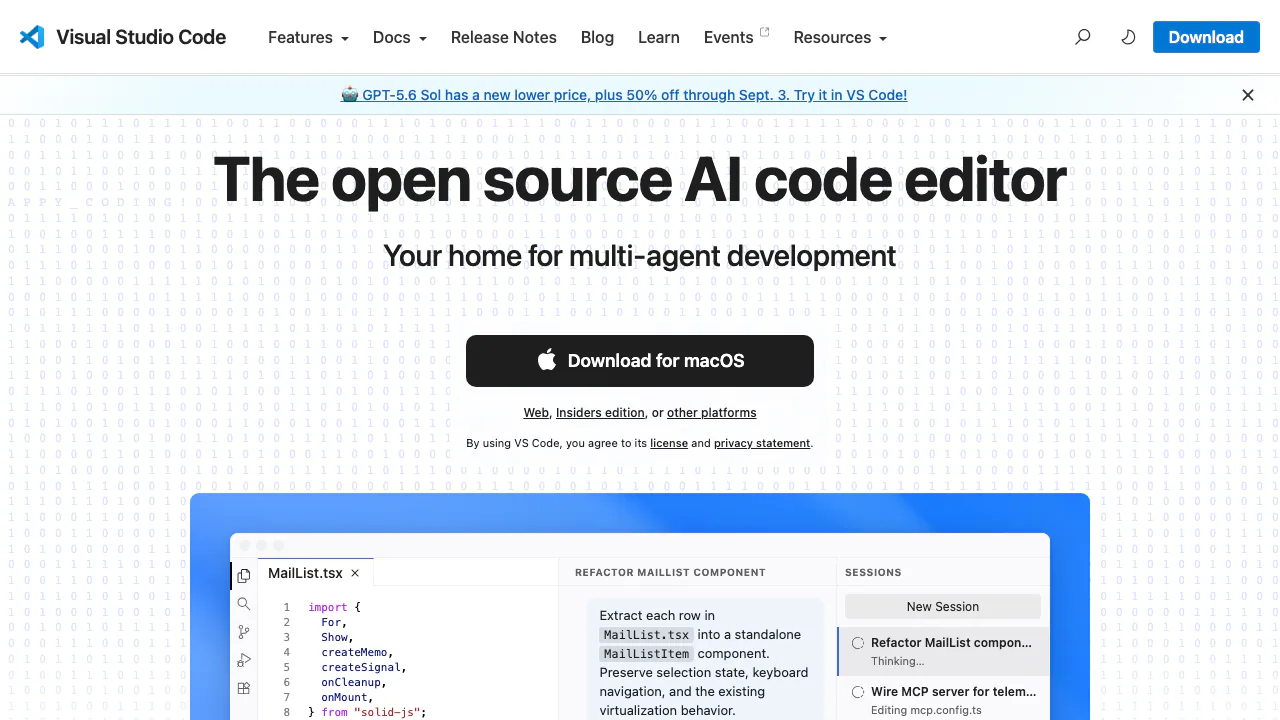Click the Your home for multi-agent development subtitle
Viewport: 1280px width, 720px height.
pyautogui.click(x=640, y=256)
